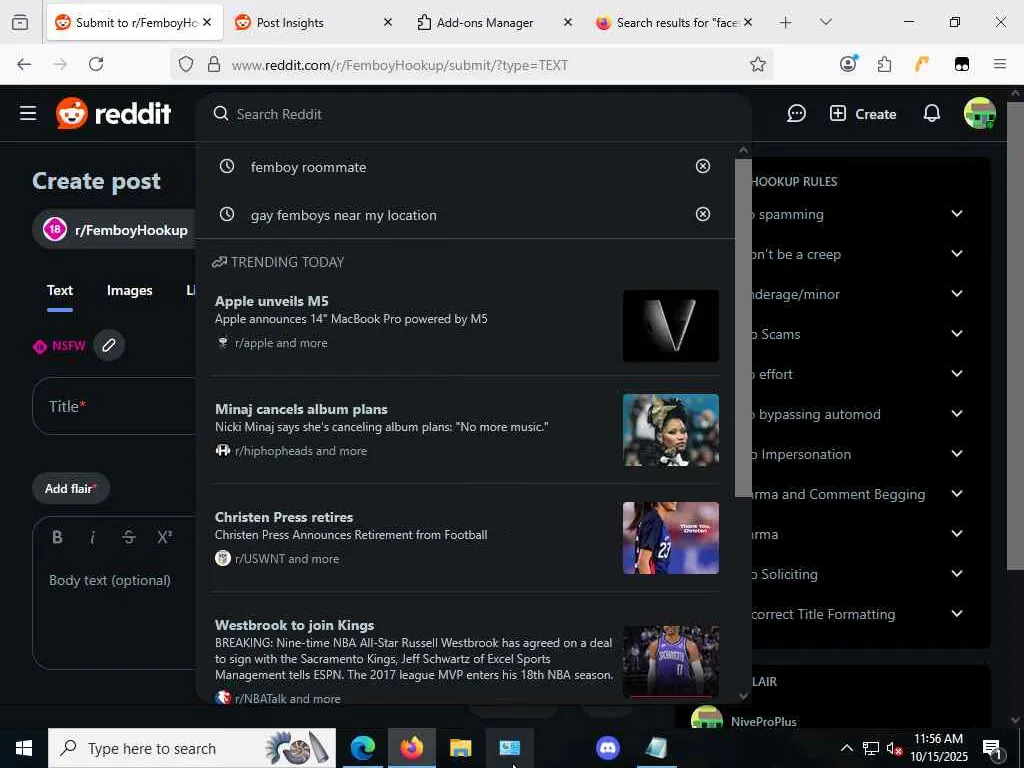This screenshot has width=1024, height=768.
Task: Open a new browser tab
Action: [x=786, y=22]
